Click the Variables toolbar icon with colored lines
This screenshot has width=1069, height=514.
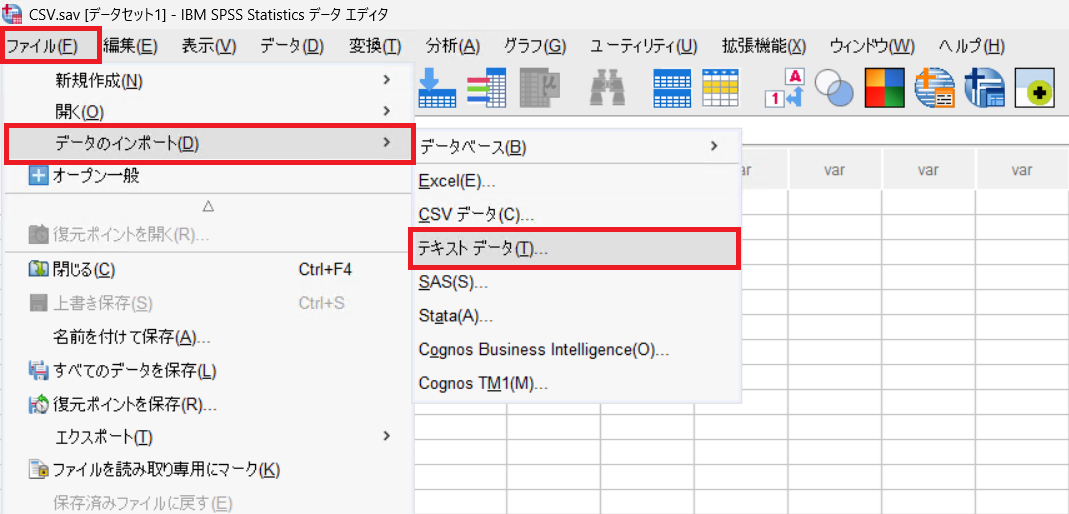pos(486,88)
